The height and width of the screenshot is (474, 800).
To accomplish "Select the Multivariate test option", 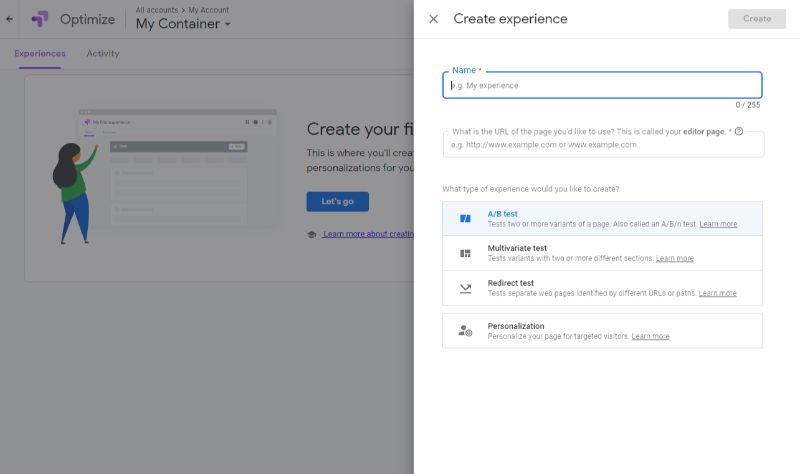I will click(602, 253).
